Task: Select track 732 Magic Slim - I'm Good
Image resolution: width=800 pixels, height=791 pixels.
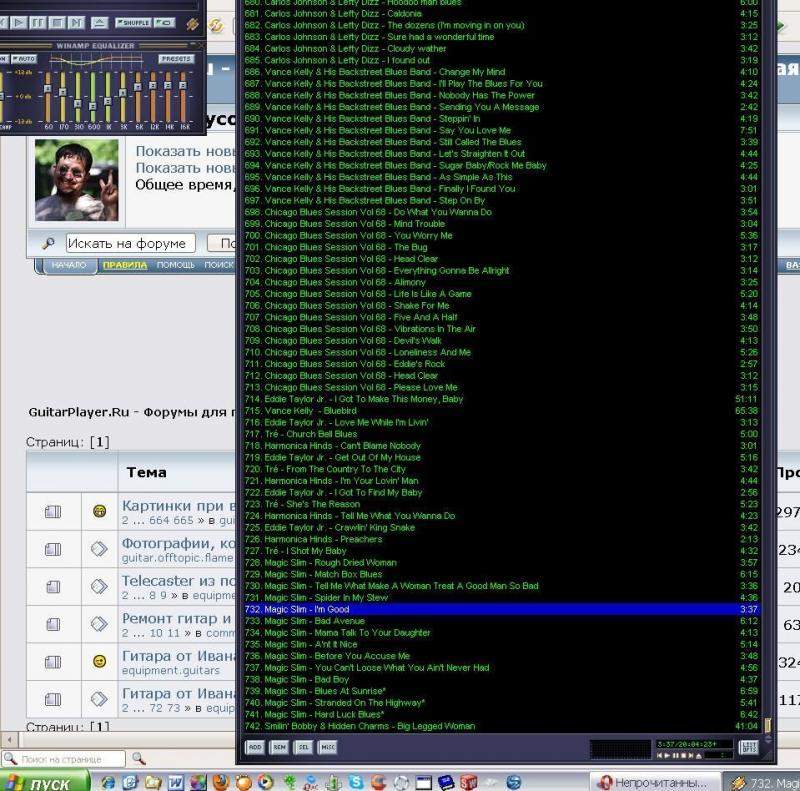Action: (502, 609)
